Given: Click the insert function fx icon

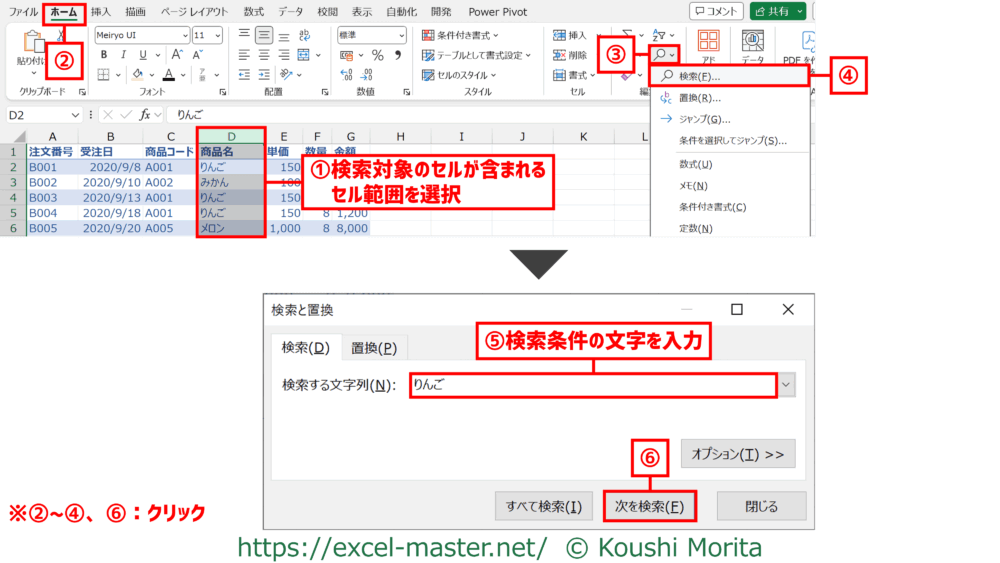Looking at the screenshot, I should click(x=146, y=115).
